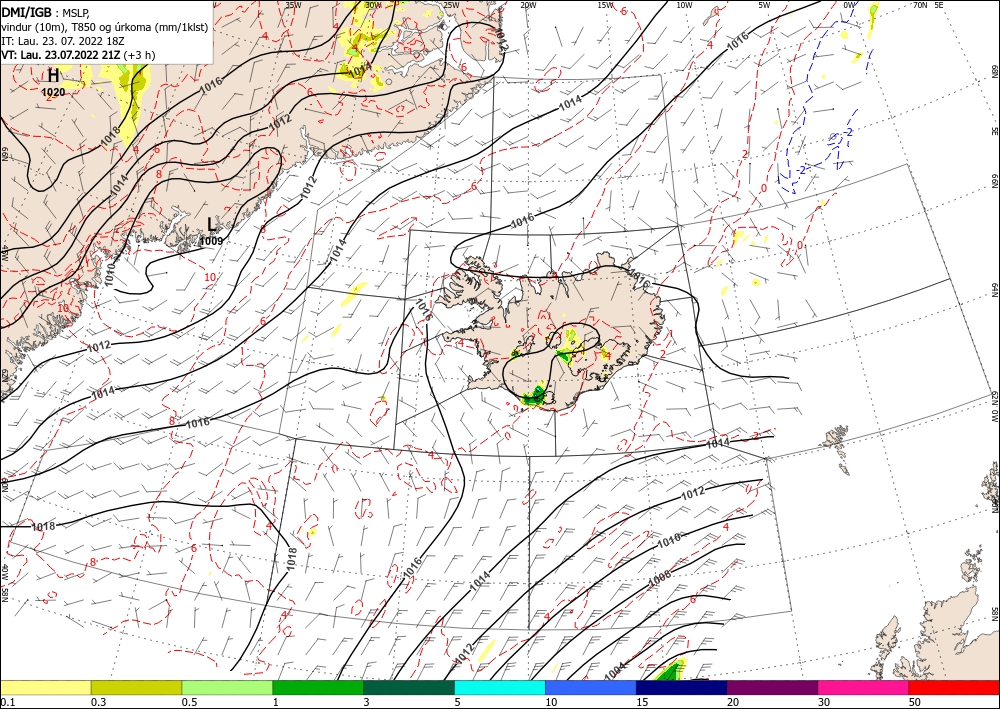
Task: Click the '1020' high pressure value
Action: (x=53, y=92)
